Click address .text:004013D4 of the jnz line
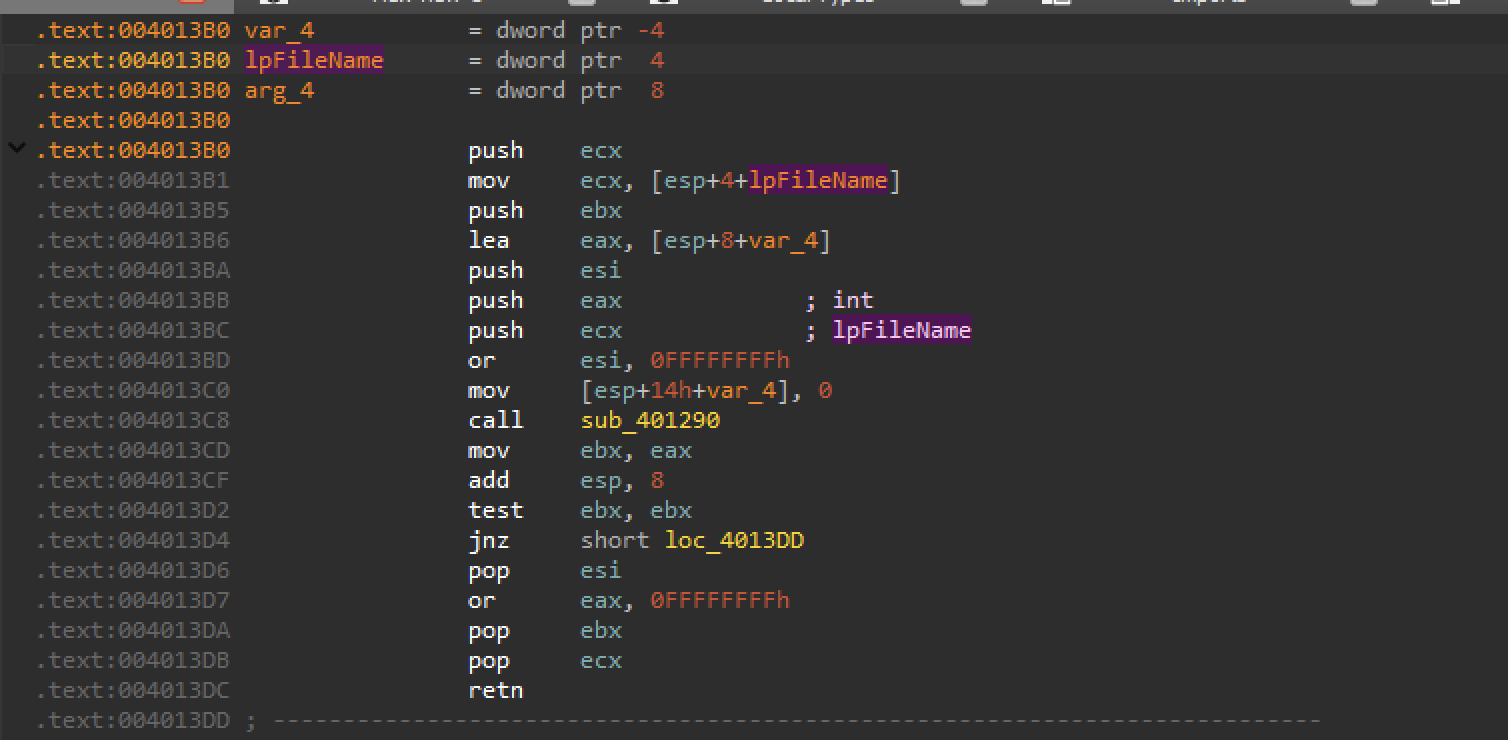1508x740 pixels. pyautogui.click(x=133, y=541)
